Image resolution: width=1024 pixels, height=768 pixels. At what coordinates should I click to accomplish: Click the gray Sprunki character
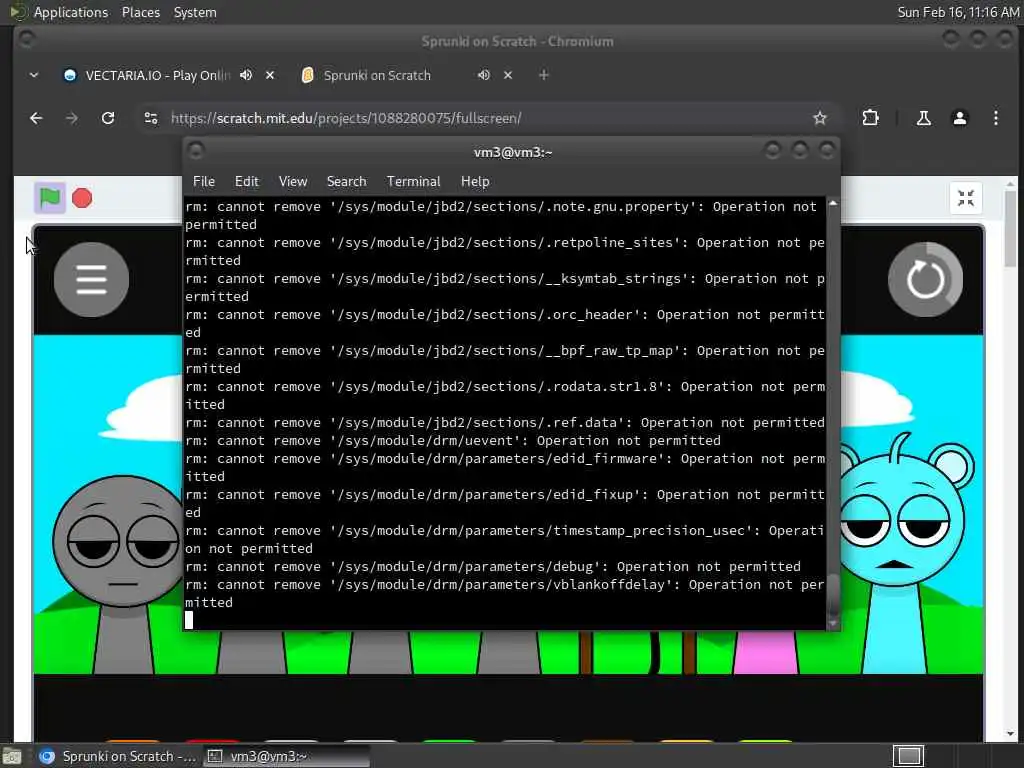[118, 575]
